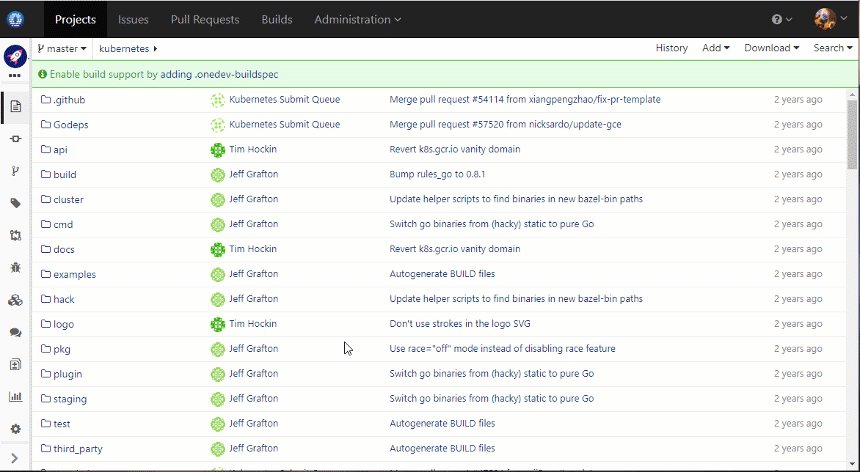This screenshot has height=472, width=860.
Task: Open commit 'Don't use strokes in the logo SVG'
Action: (x=460, y=324)
